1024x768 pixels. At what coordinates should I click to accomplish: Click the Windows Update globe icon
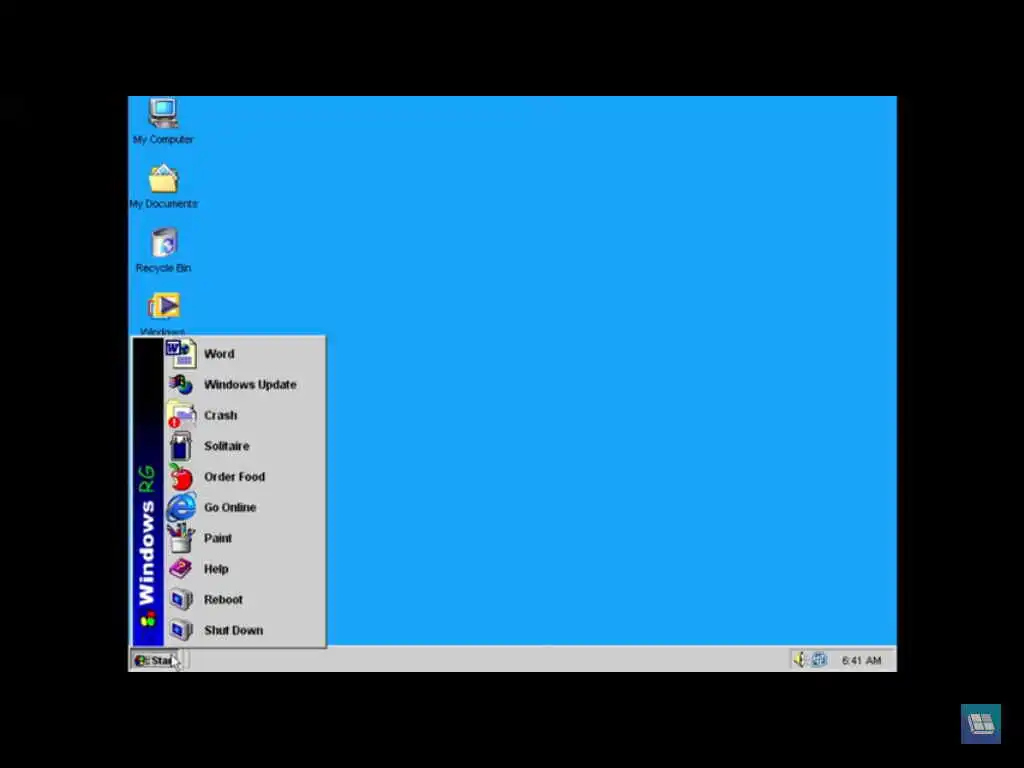(x=181, y=384)
